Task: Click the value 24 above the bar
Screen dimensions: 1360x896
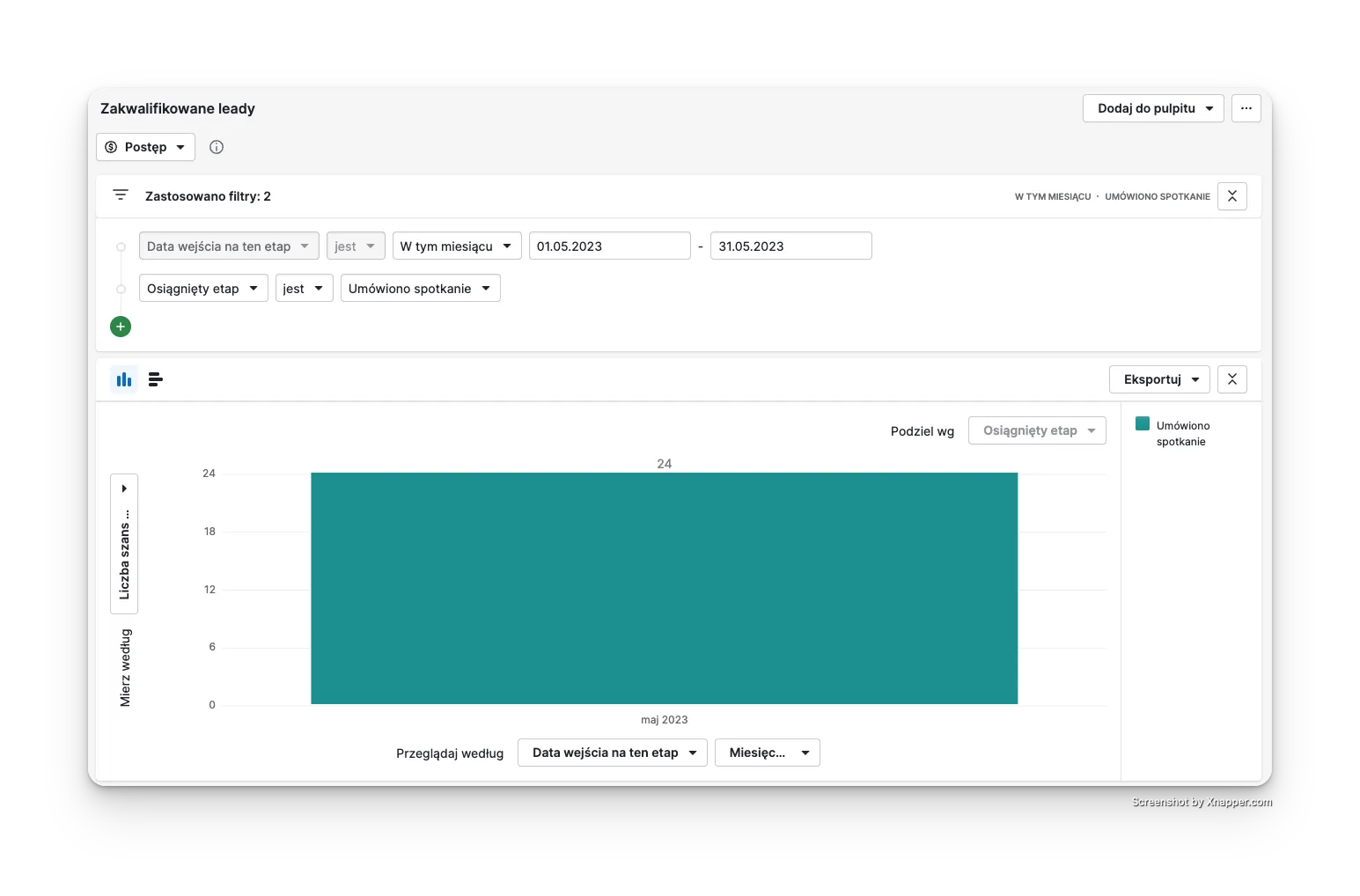Action: click(x=665, y=463)
